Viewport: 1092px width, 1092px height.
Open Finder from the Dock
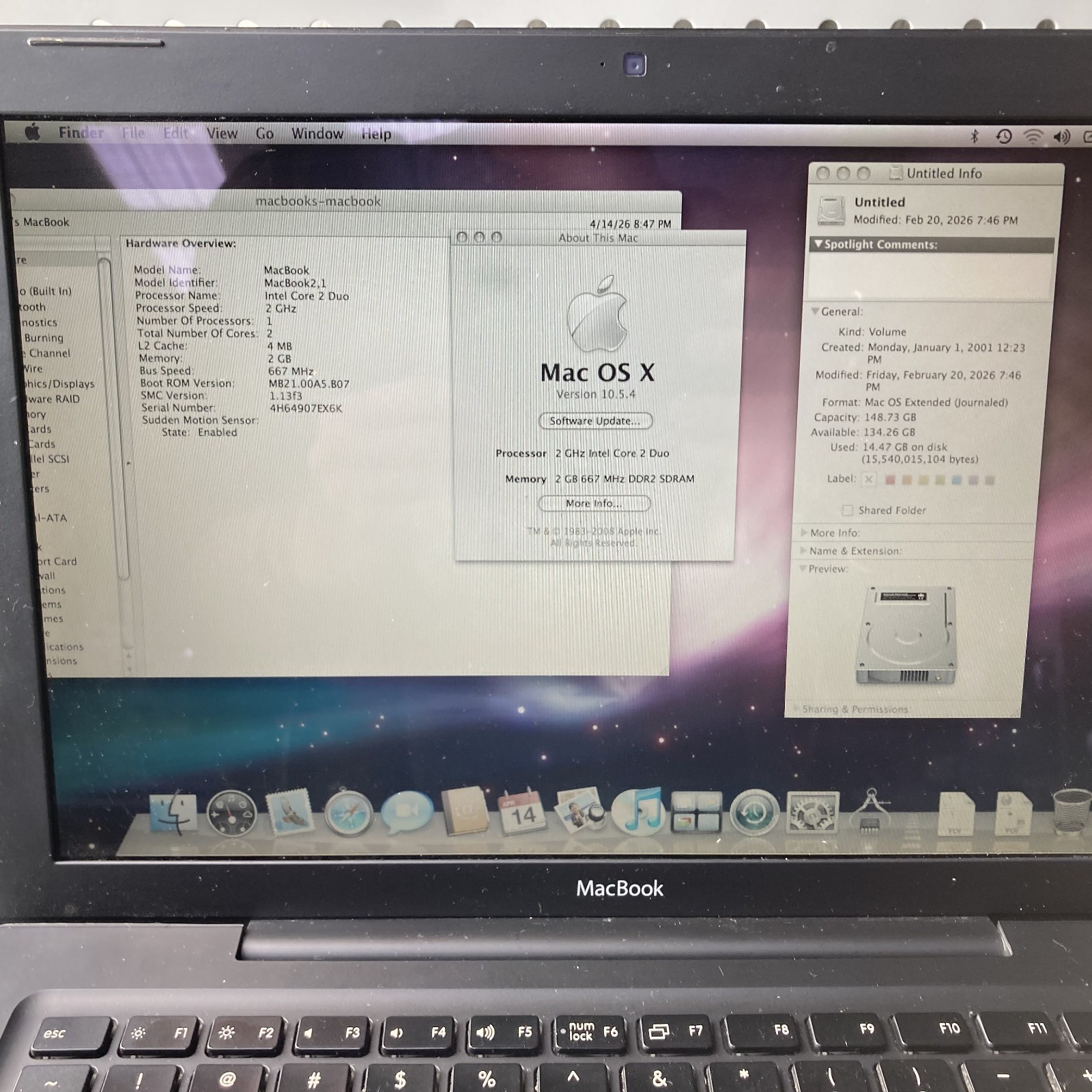click(173, 813)
